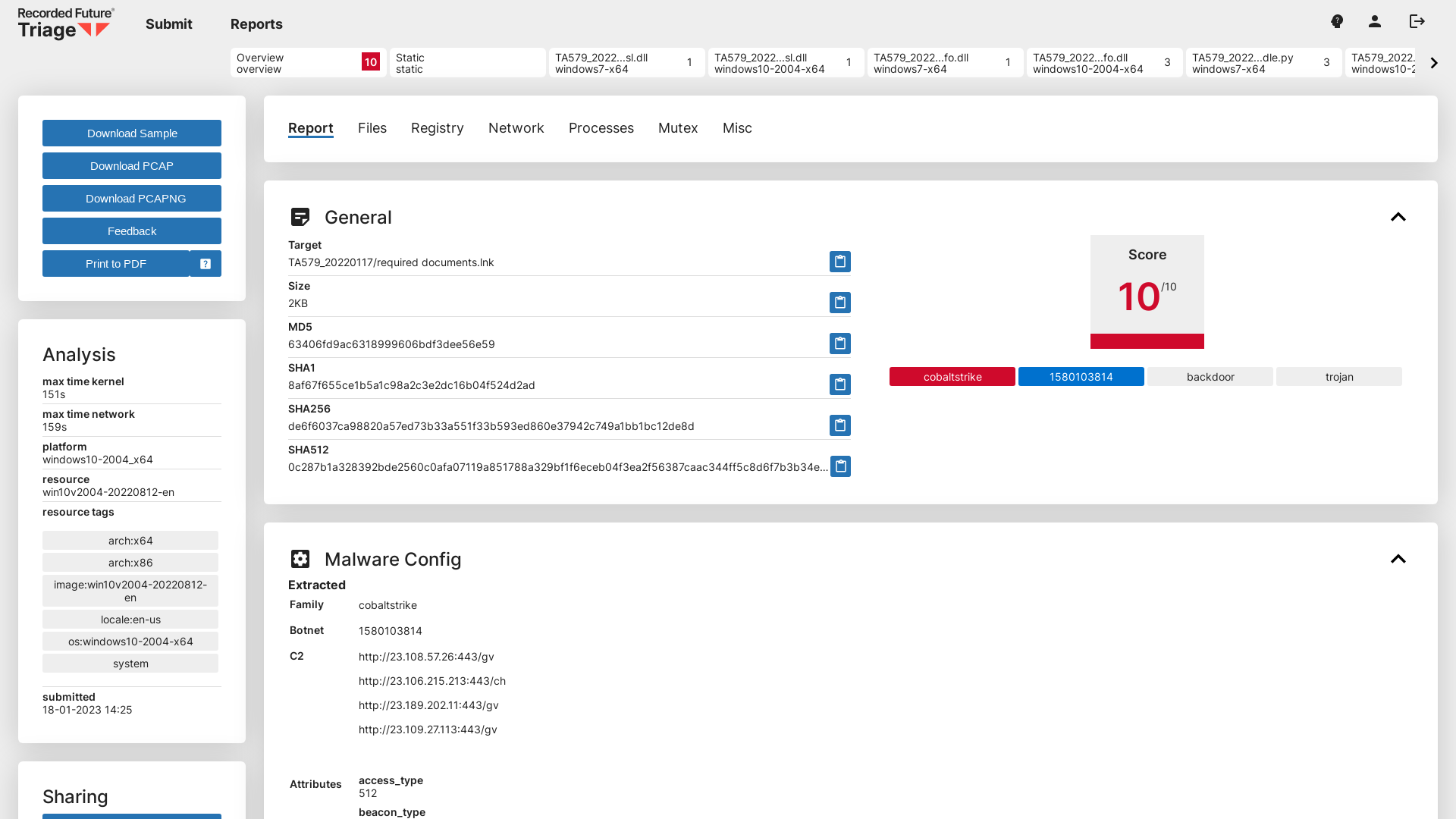Click the Family value cobaltstrike in config
Viewport: 1456px width, 819px height.
point(388,605)
